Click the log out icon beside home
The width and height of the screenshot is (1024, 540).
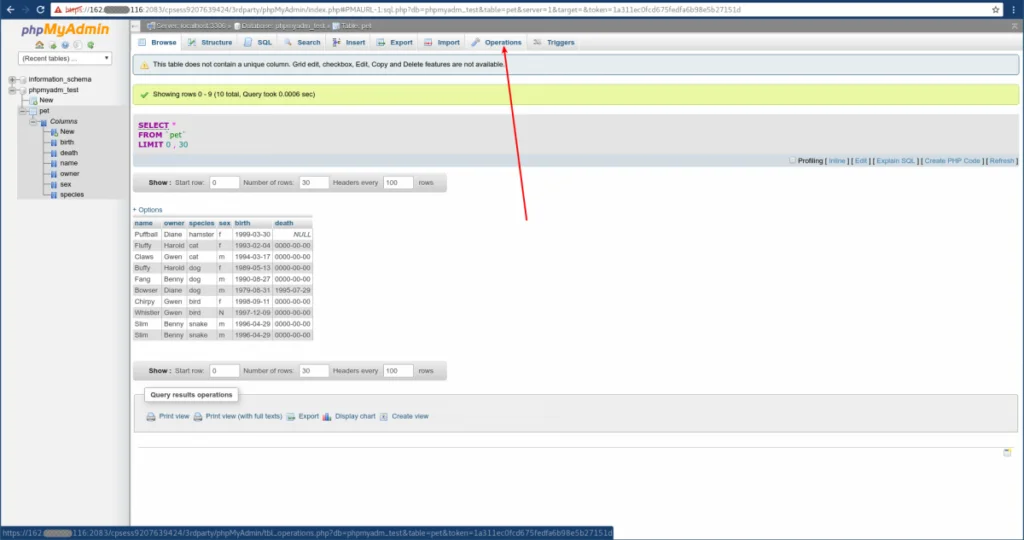click(52, 45)
